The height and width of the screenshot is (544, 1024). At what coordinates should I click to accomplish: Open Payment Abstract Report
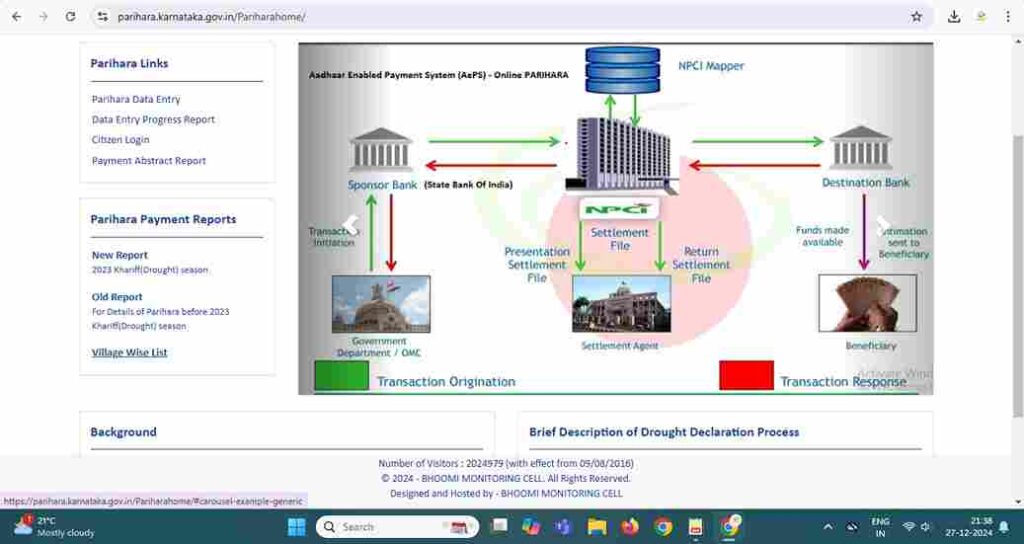click(149, 161)
